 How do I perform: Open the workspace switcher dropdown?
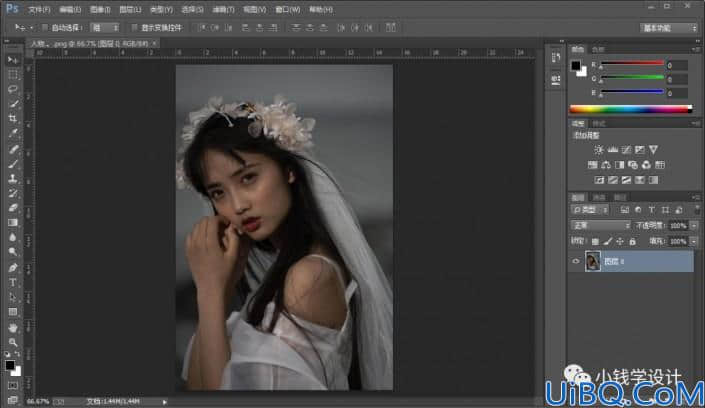click(x=669, y=28)
